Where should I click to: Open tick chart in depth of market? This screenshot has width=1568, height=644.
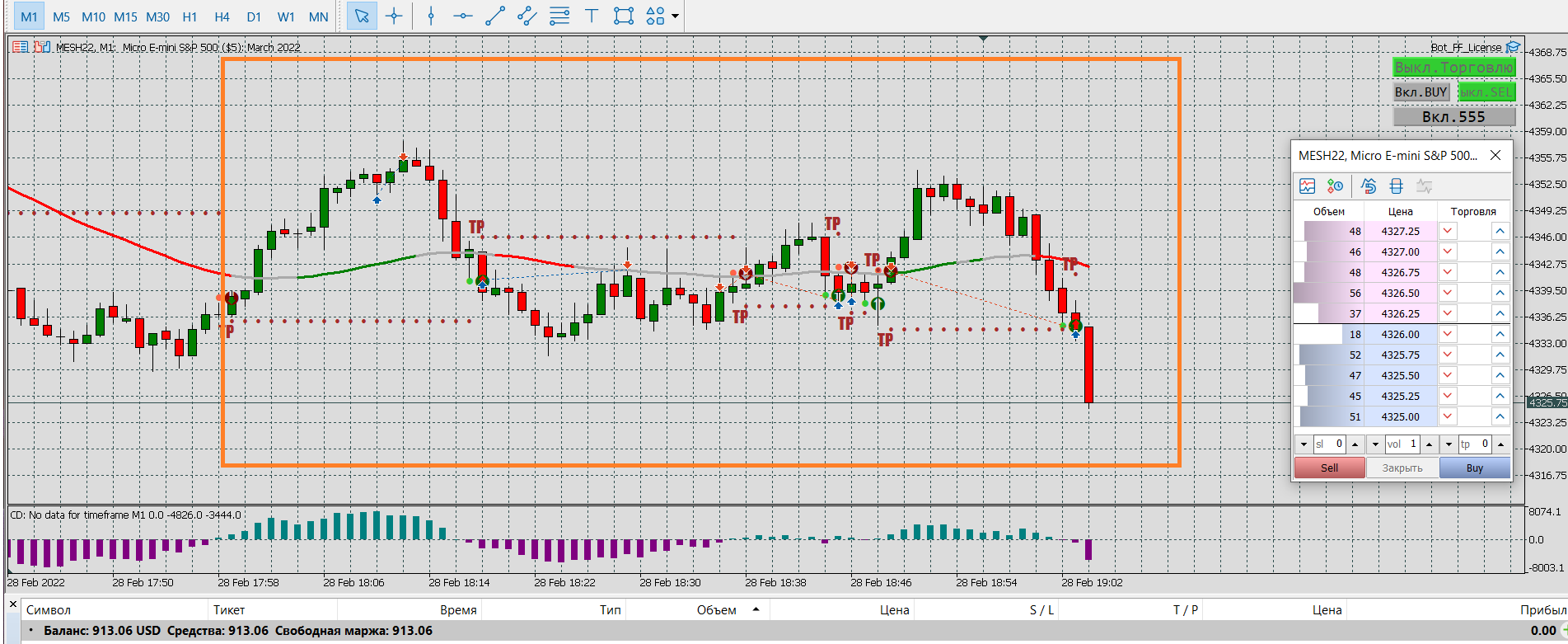pos(1308,186)
